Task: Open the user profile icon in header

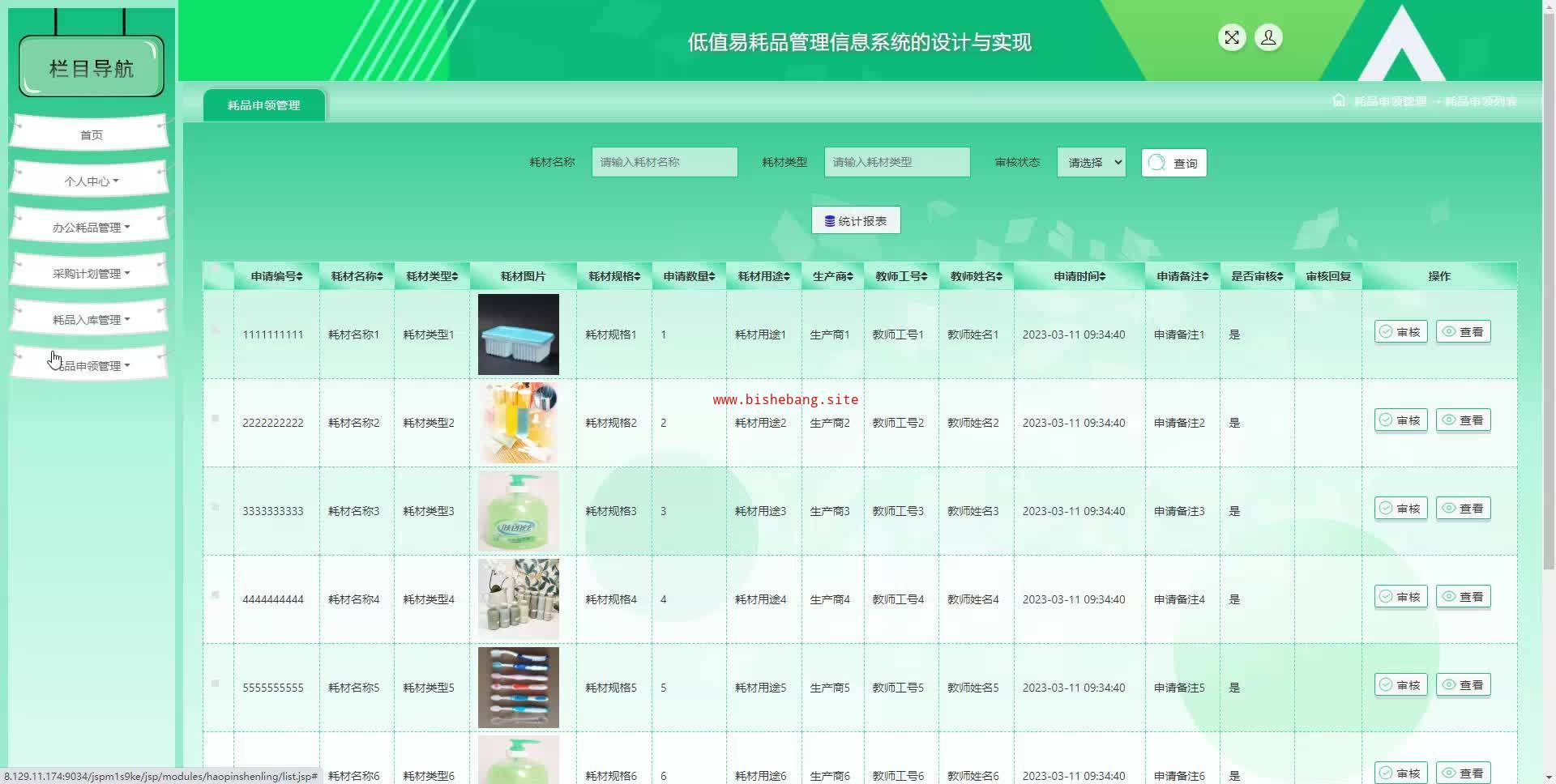Action: click(x=1268, y=37)
